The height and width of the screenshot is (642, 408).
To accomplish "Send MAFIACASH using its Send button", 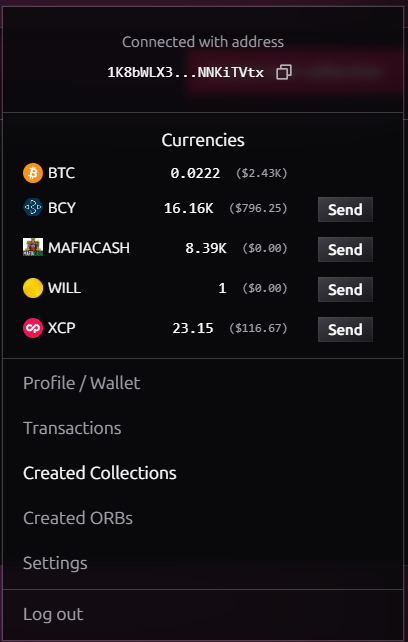I will click(x=345, y=249).
